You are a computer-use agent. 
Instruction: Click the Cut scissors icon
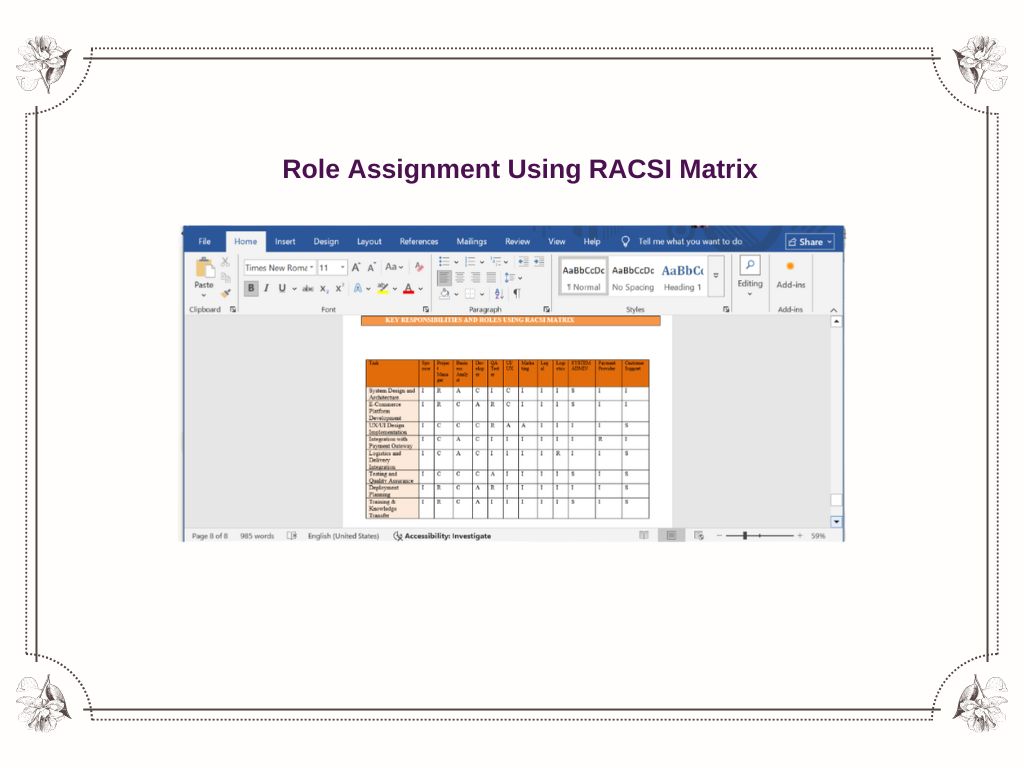(x=225, y=262)
